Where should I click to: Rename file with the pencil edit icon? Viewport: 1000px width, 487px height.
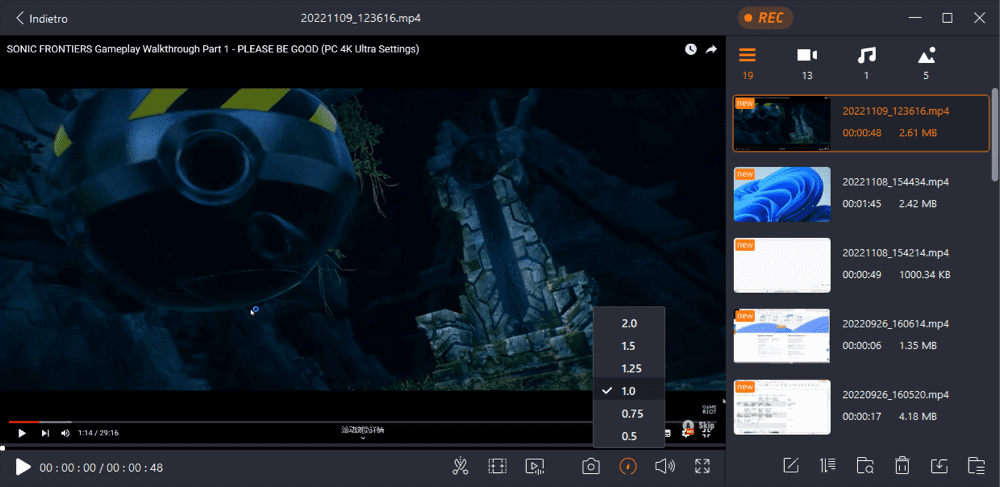[791, 466]
